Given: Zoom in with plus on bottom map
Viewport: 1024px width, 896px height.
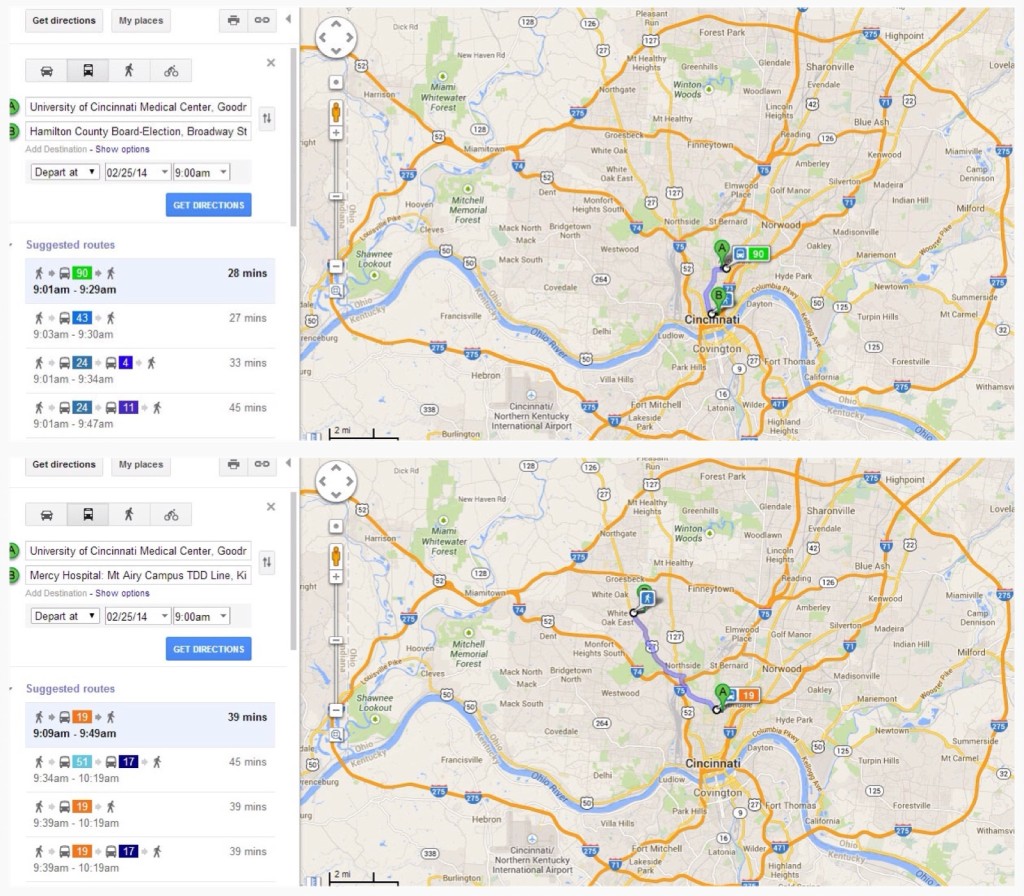Looking at the screenshot, I should coord(336,577).
